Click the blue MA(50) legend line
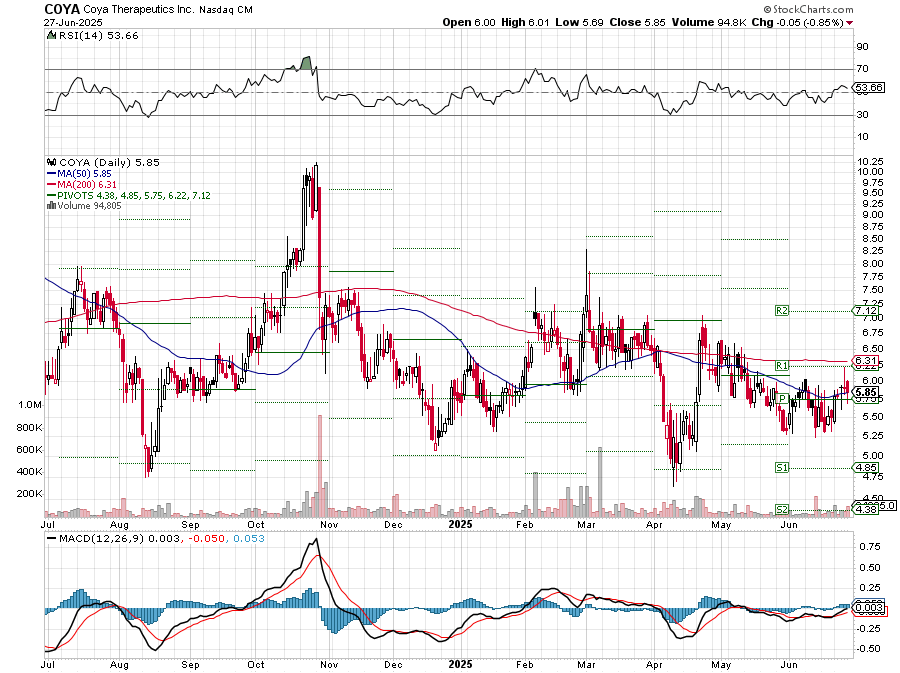The height and width of the screenshot is (673, 900). [52, 174]
